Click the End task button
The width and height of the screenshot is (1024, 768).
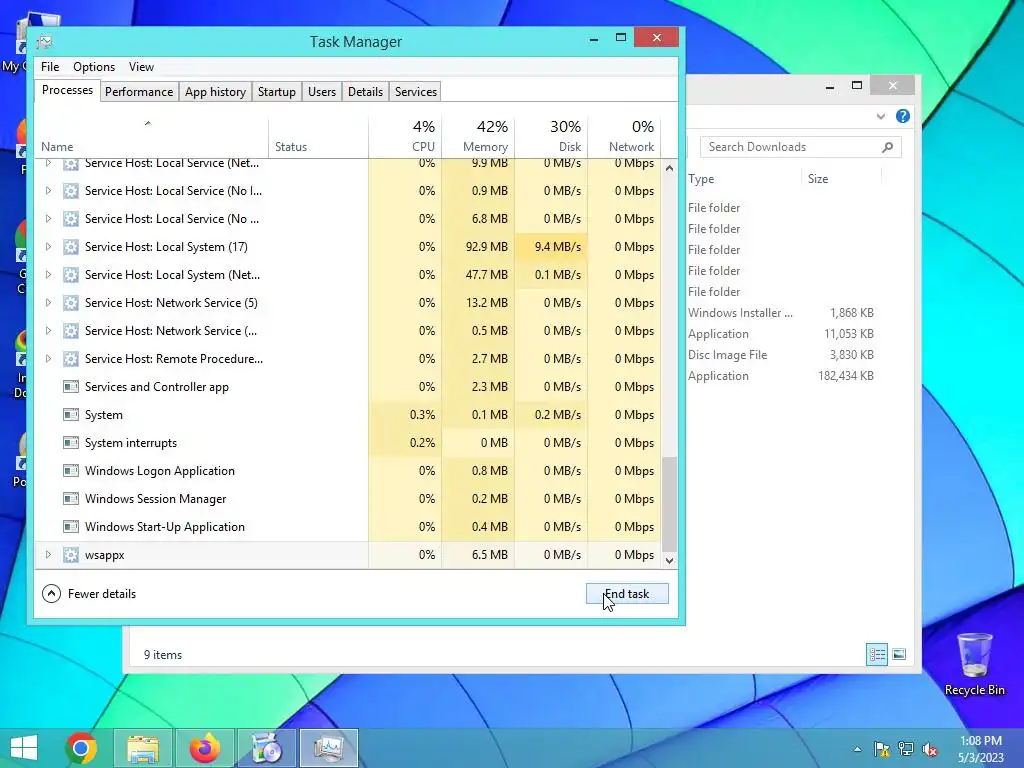click(x=627, y=594)
